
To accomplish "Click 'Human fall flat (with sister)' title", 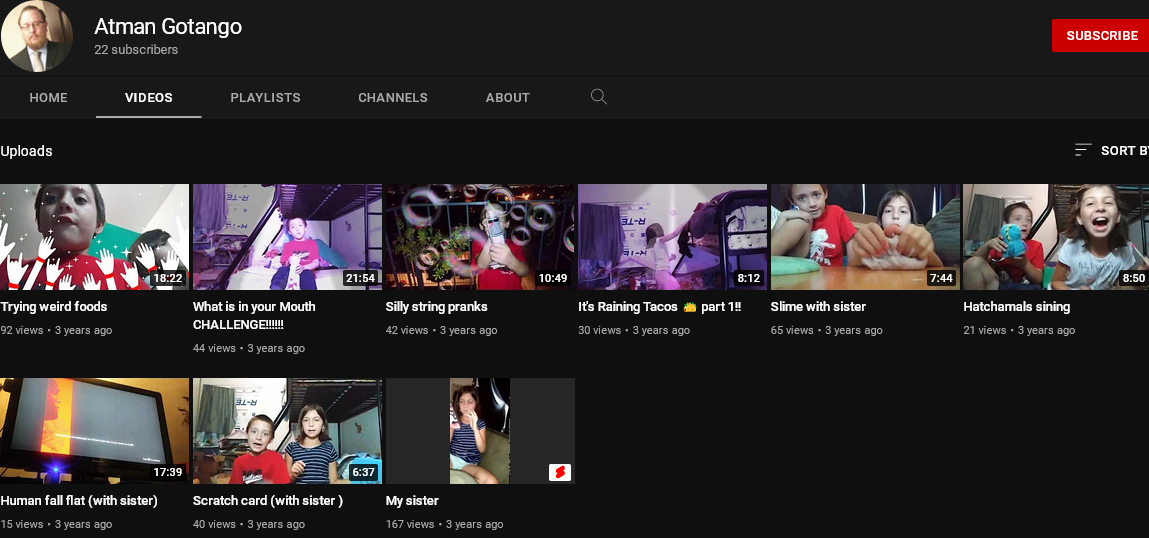I will tap(79, 501).
